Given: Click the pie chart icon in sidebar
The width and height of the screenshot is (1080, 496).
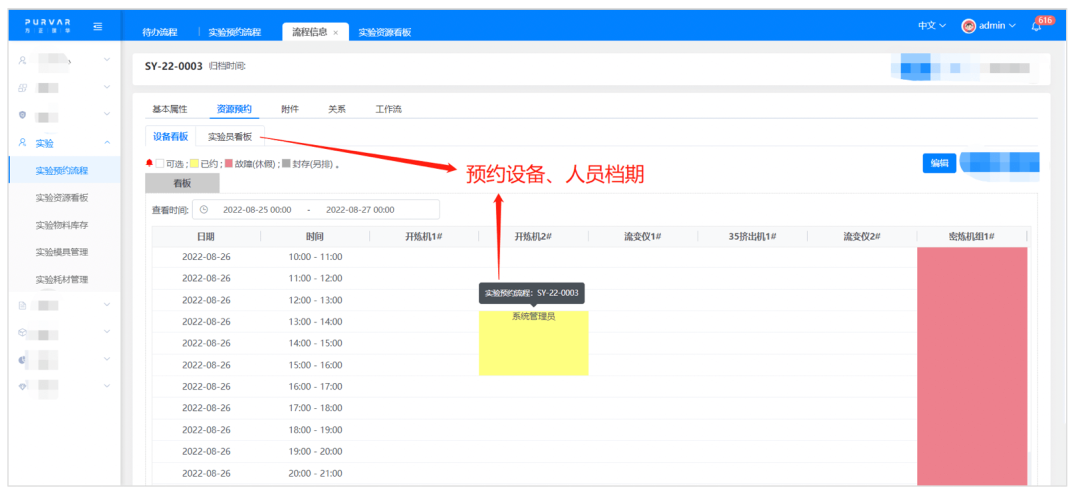Looking at the screenshot, I should [23, 358].
